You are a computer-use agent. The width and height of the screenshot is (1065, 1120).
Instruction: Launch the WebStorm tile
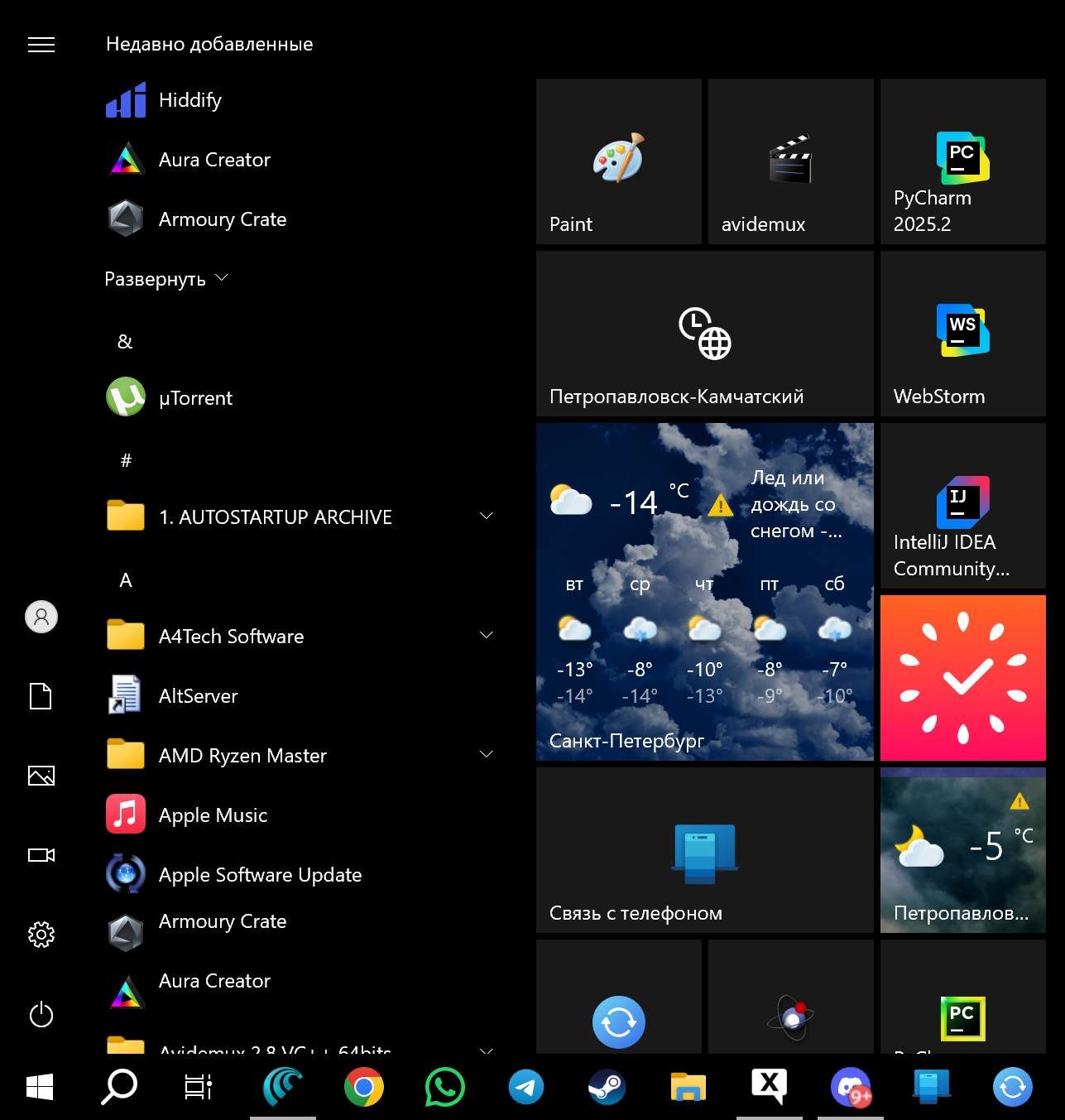[x=963, y=334]
